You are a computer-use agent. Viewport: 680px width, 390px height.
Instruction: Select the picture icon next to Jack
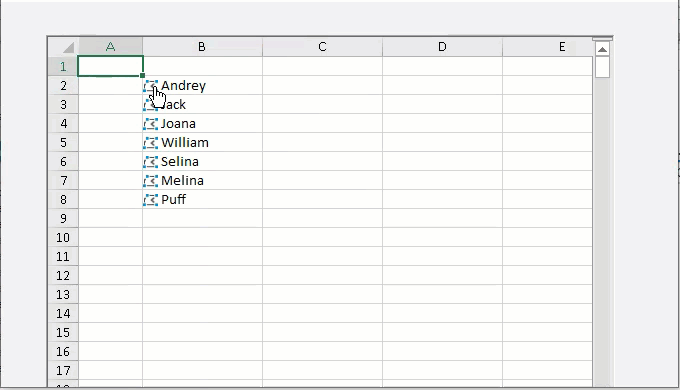click(150, 105)
